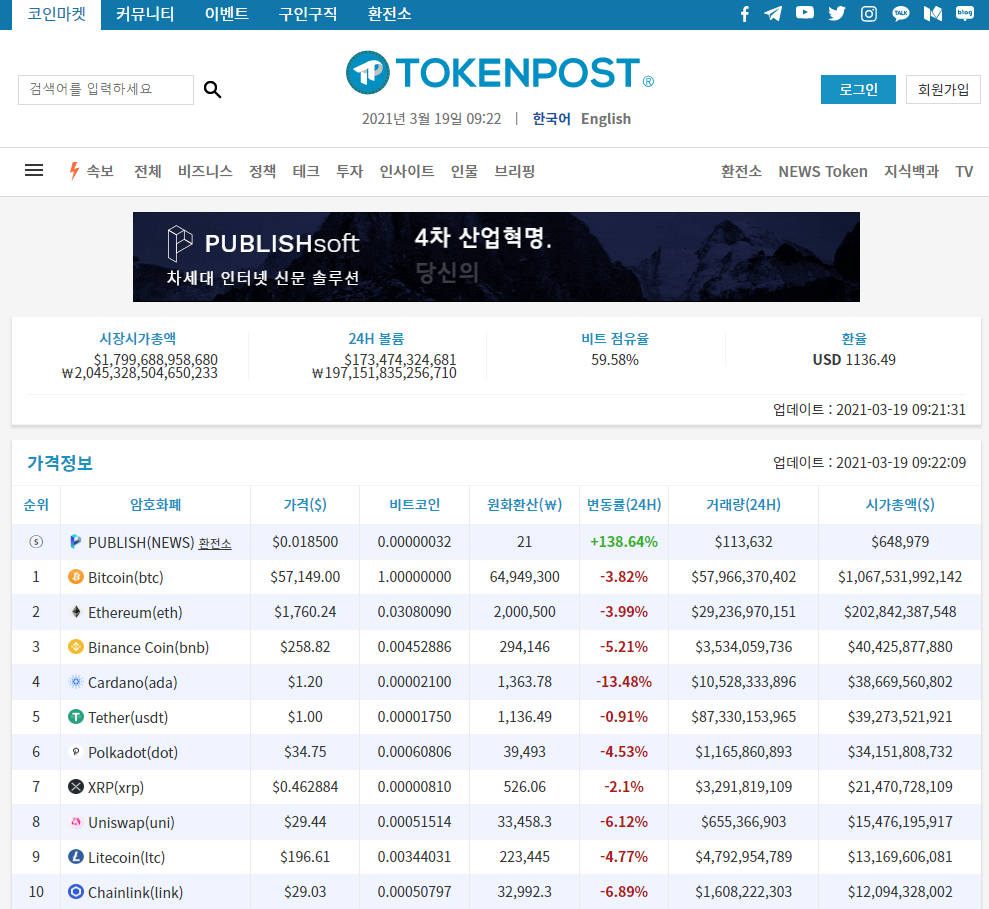Open the Bitcoin(btc) coin link
989x909 pixels.
[x=126, y=577]
